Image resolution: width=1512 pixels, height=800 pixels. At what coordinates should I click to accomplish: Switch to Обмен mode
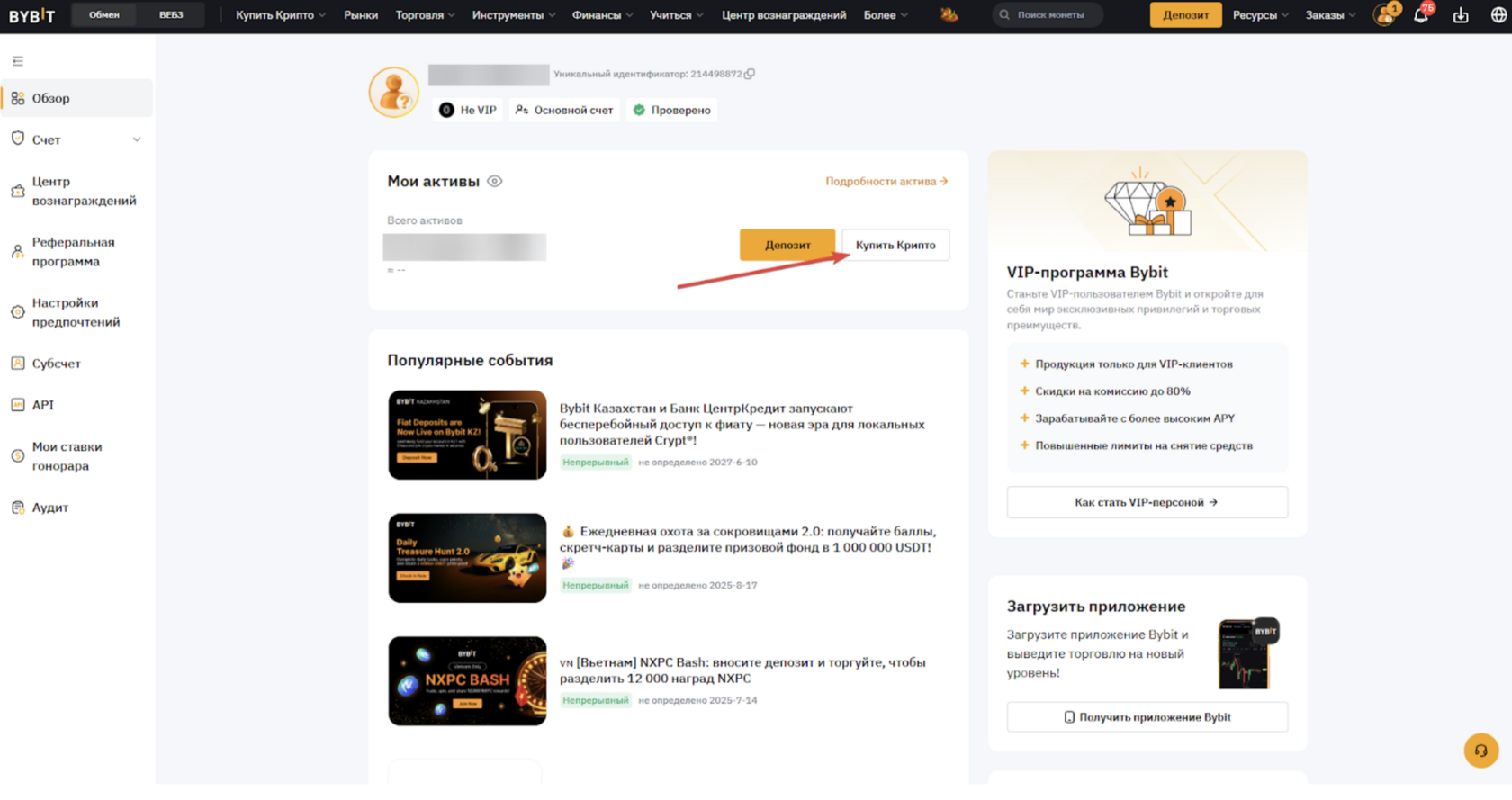coord(104,15)
